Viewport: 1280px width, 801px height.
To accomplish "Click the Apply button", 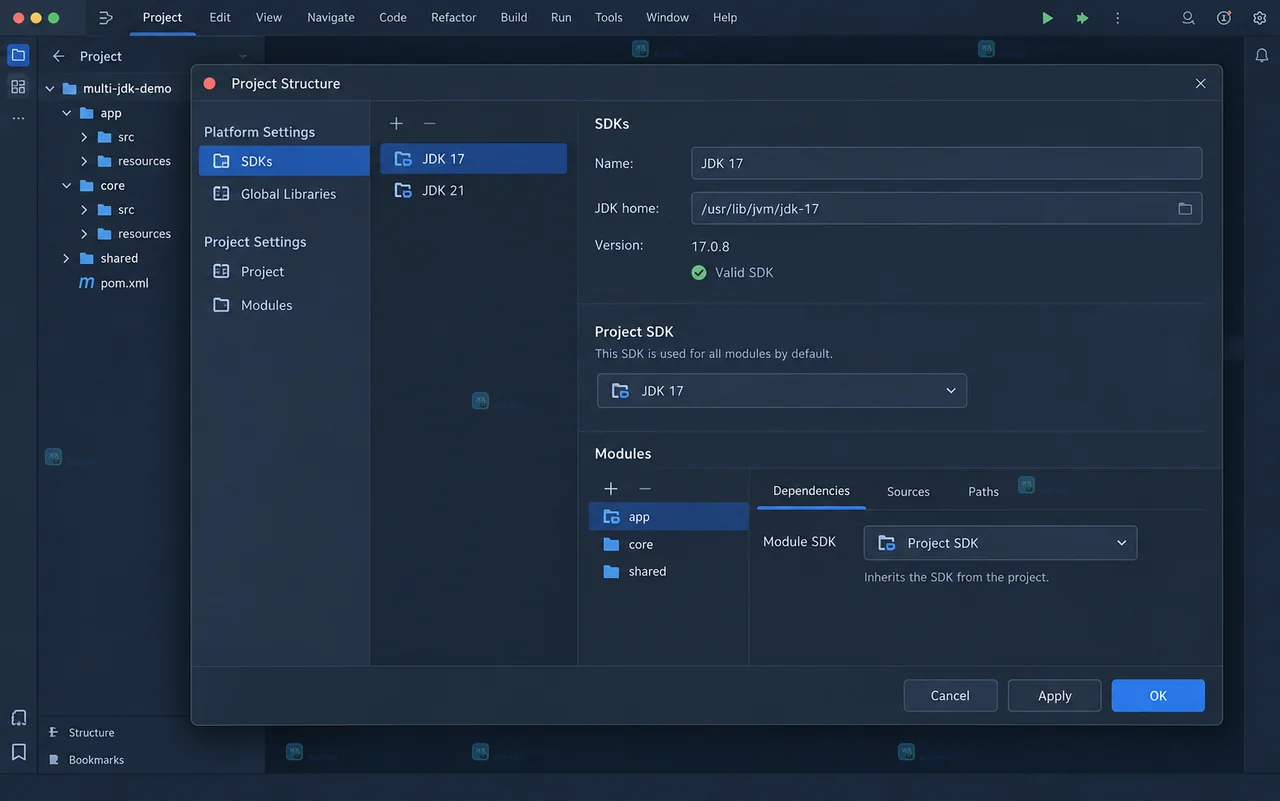I will click(1054, 695).
